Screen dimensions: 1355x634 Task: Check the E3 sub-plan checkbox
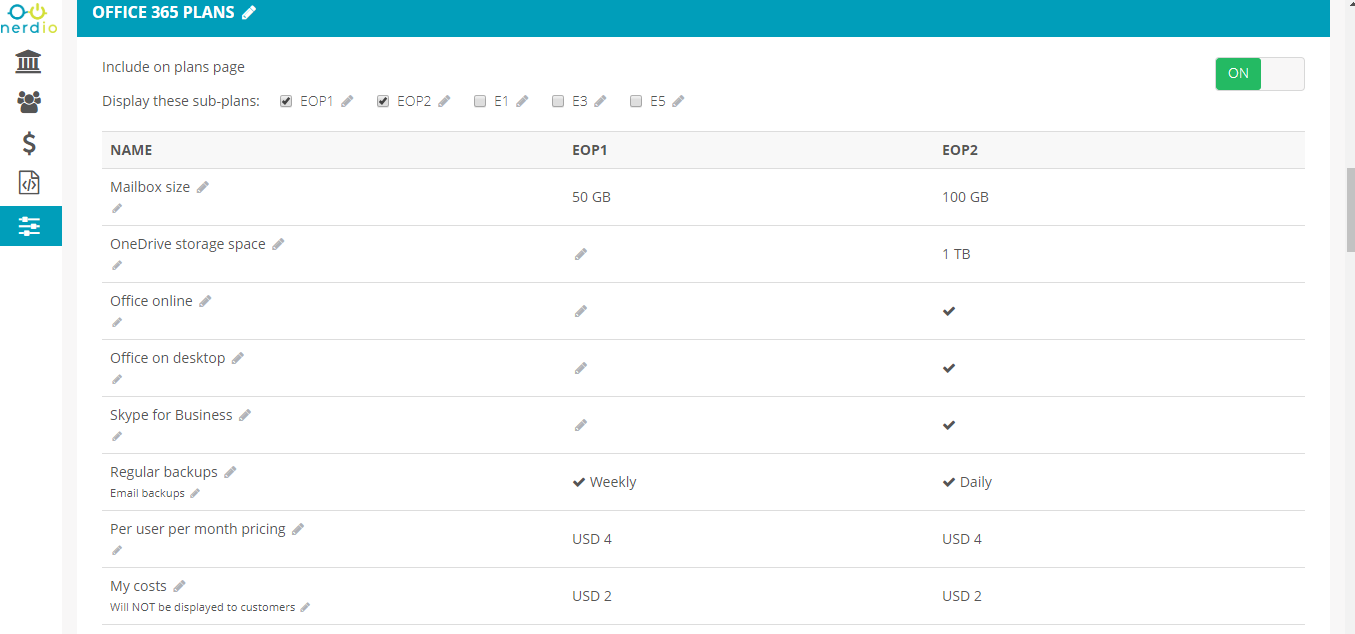tap(558, 101)
